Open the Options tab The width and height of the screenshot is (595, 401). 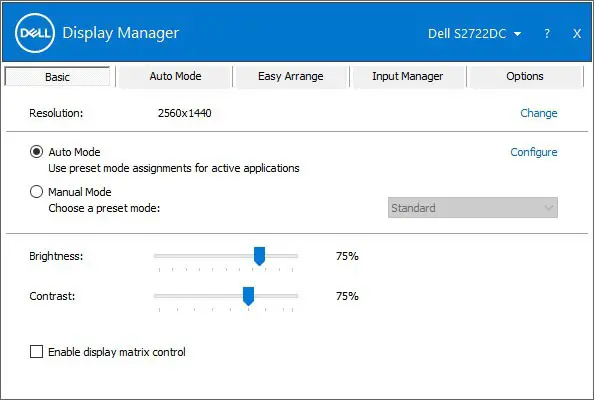[525, 76]
